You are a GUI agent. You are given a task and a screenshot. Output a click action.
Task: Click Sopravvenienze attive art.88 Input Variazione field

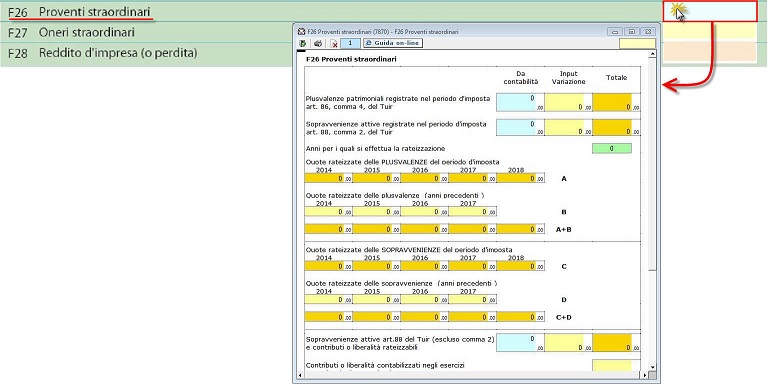(x=568, y=343)
